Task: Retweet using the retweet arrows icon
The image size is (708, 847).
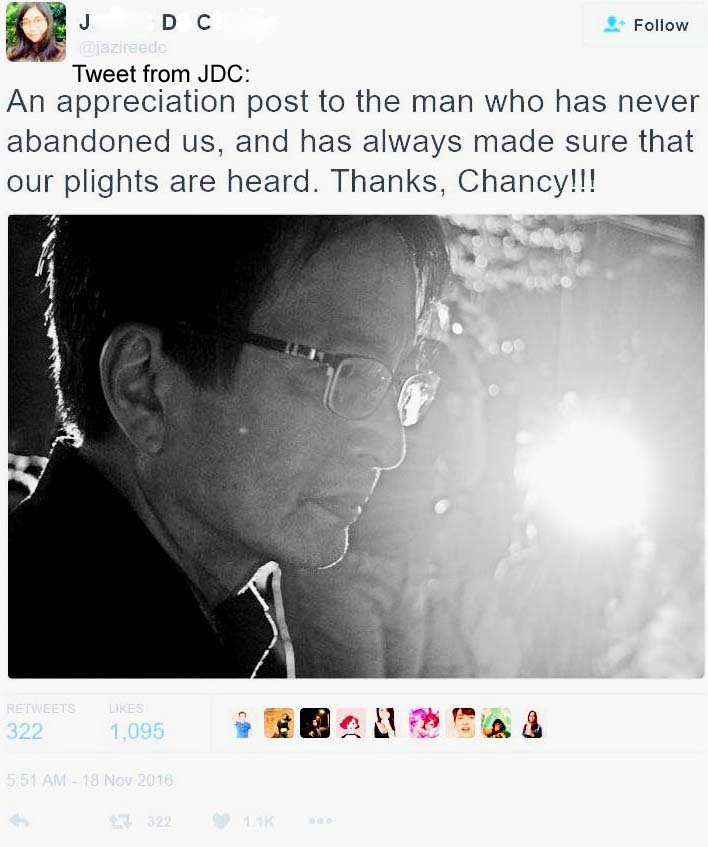Action: coord(120,822)
